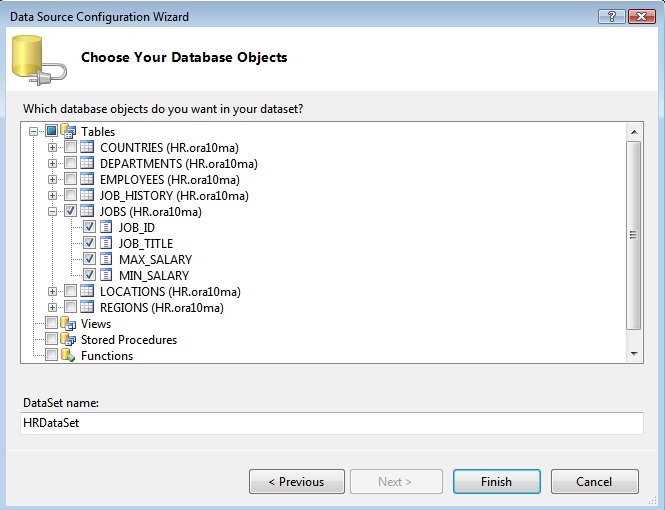Screen dimensions: 665x510
Task: Uncheck the JOBS table checkbox
Action: click(70, 212)
